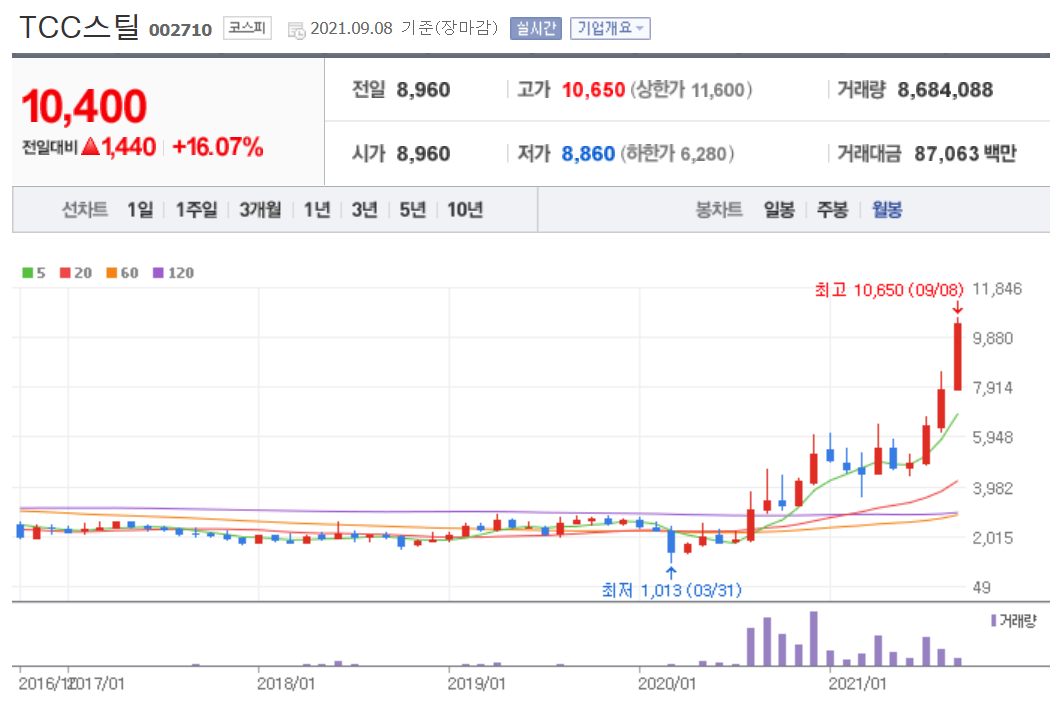This screenshot has width=1050, height=711.
Task: Click the 거래량 8,684,088 volume value
Action: (x=945, y=90)
